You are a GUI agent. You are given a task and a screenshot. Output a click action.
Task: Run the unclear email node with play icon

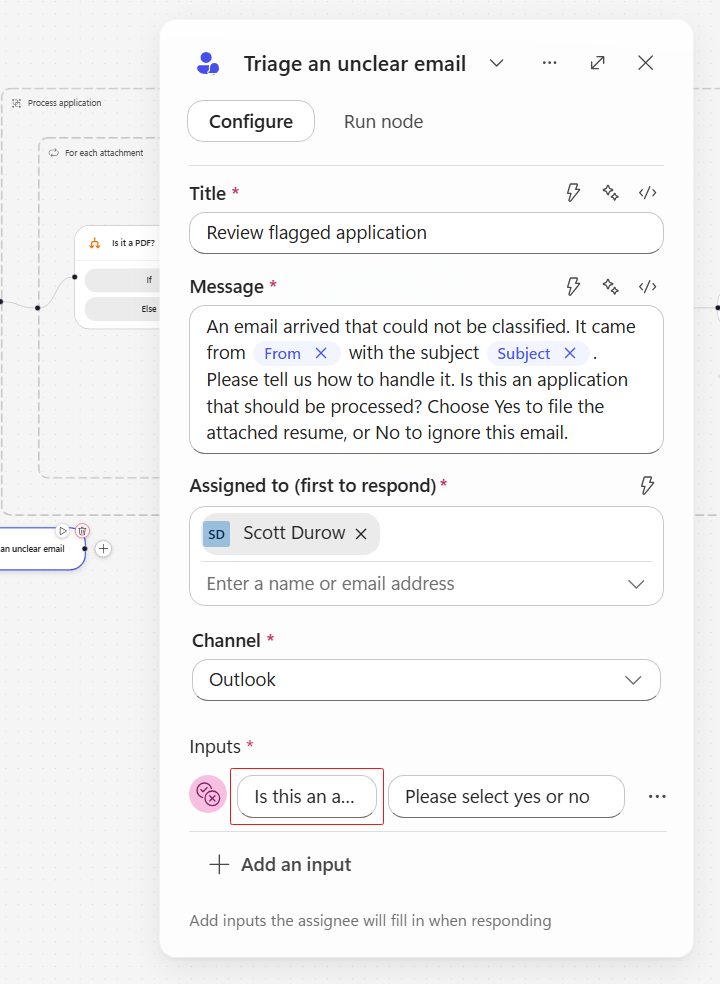62,531
